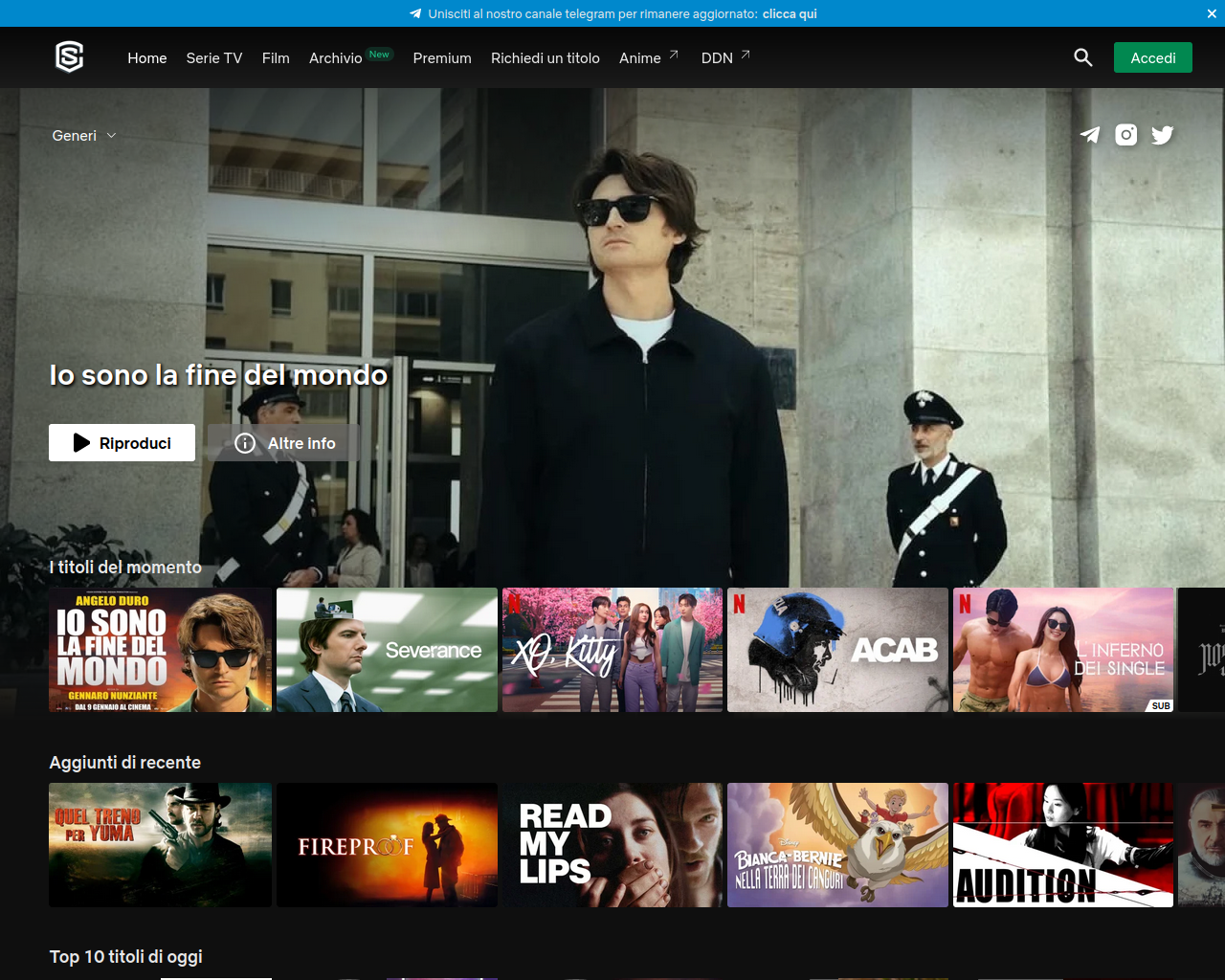The width and height of the screenshot is (1225, 980).
Task: Open the Instagram social icon
Action: coord(1126,135)
